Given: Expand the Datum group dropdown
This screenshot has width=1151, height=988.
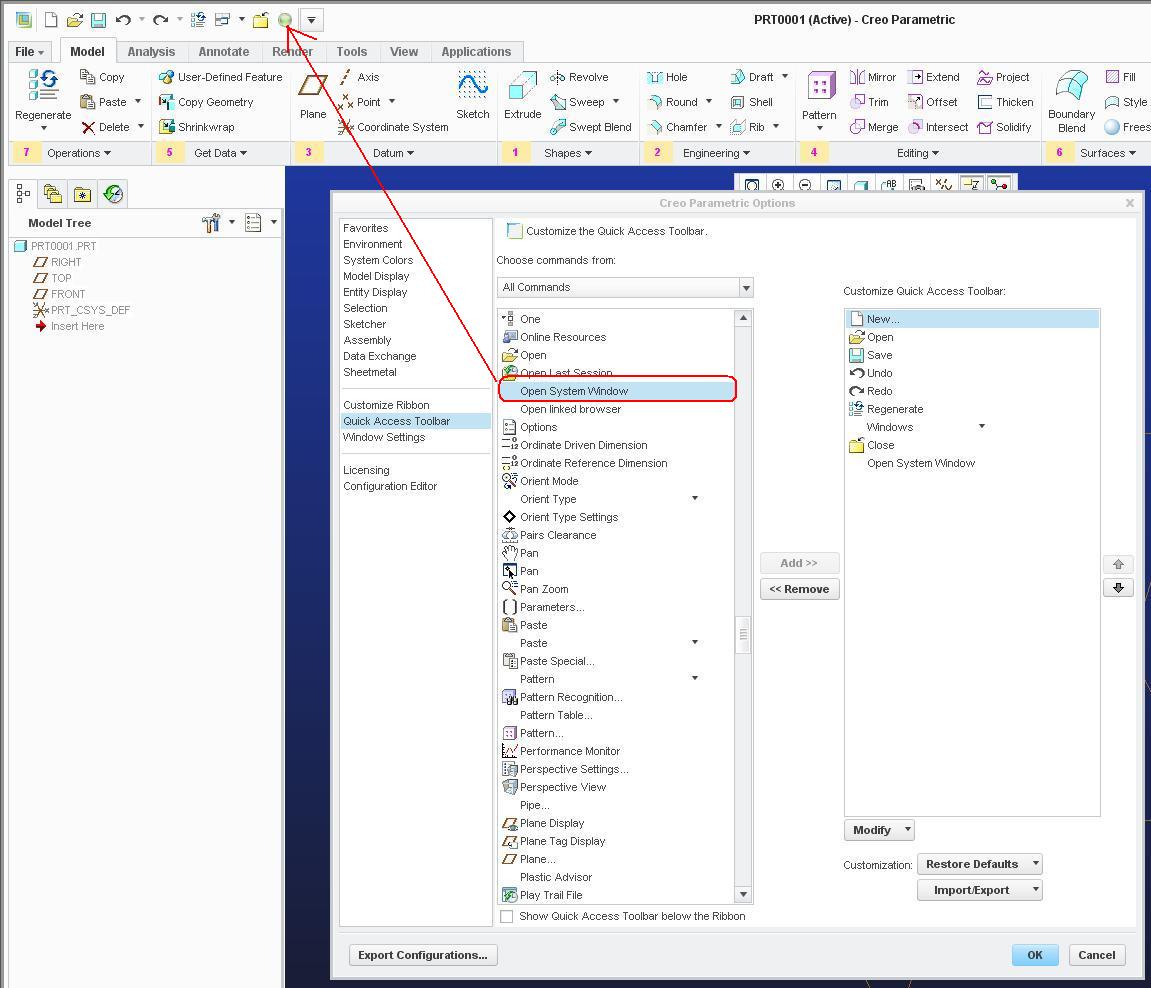Looking at the screenshot, I should tap(393, 153).
